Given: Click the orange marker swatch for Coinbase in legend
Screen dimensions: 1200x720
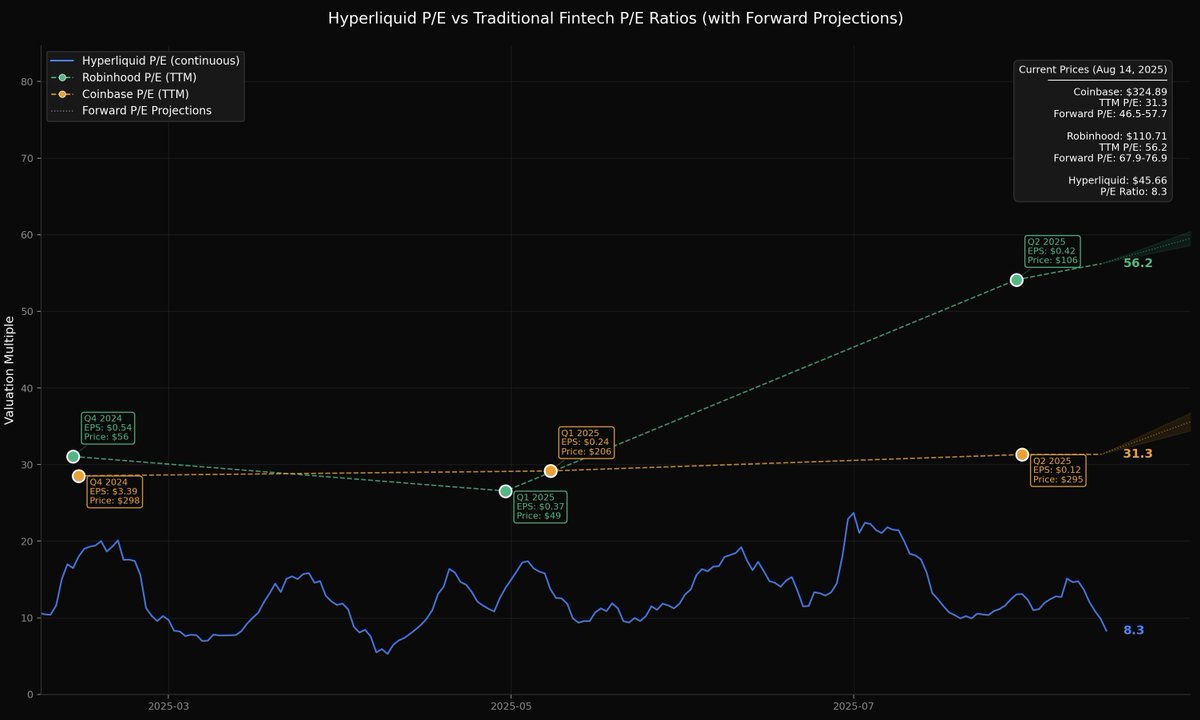Looking at the screenshot, I should click(63, 94).
